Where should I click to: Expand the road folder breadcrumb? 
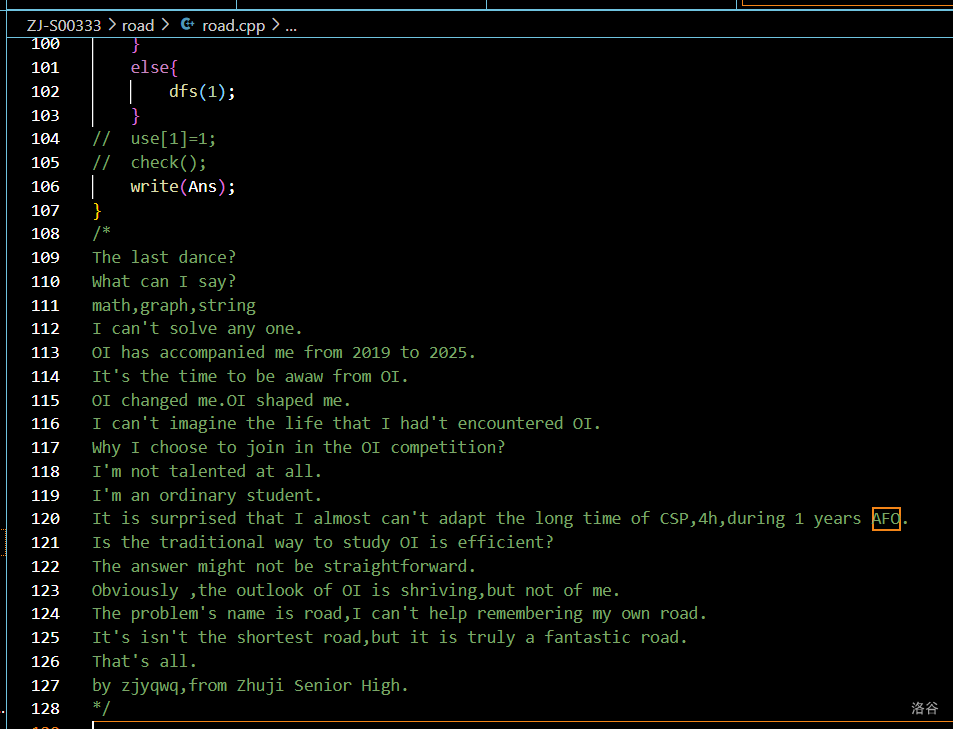tap(138, 25)
